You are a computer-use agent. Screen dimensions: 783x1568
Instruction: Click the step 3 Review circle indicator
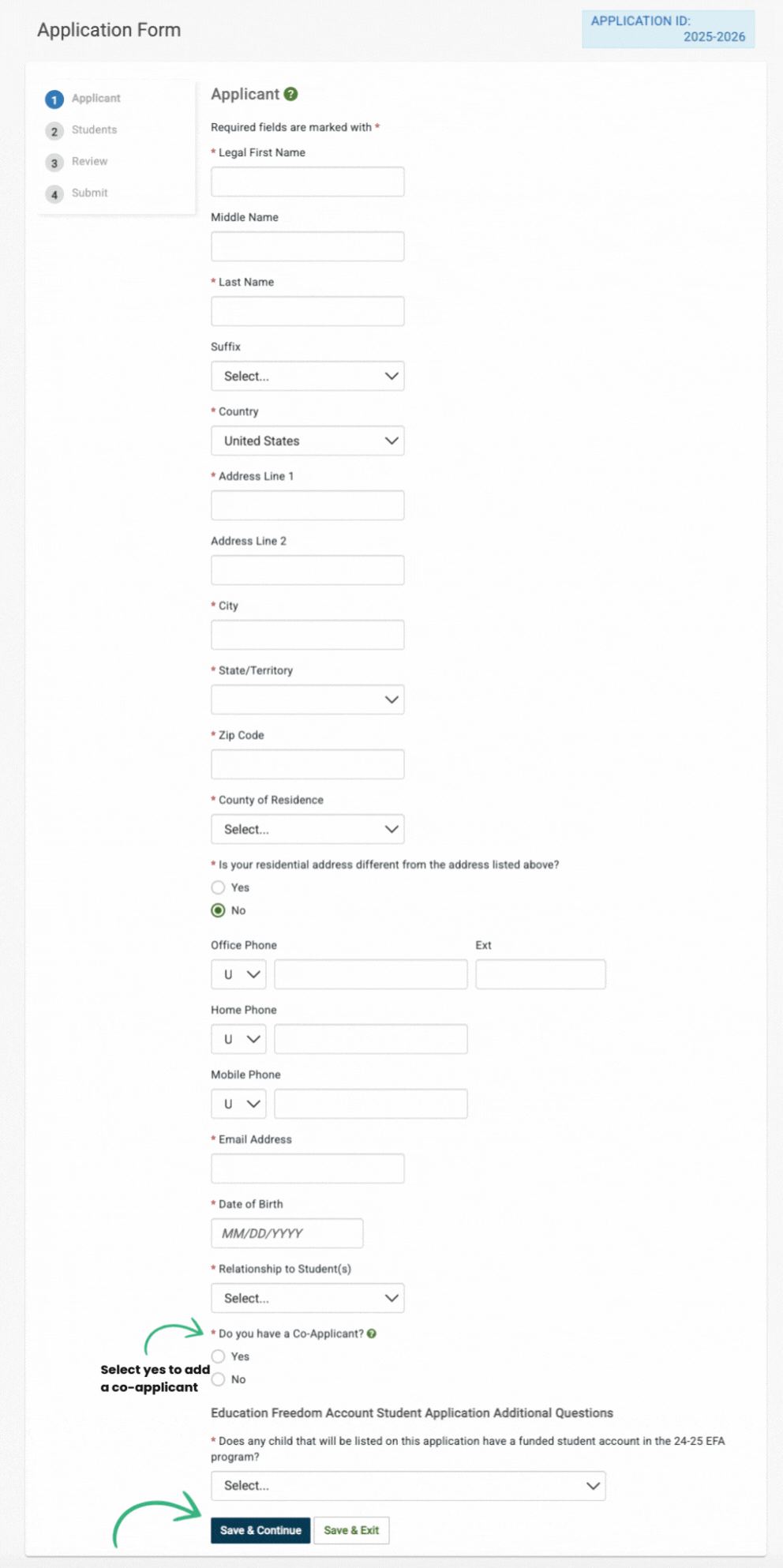click(x=54, y=163)
